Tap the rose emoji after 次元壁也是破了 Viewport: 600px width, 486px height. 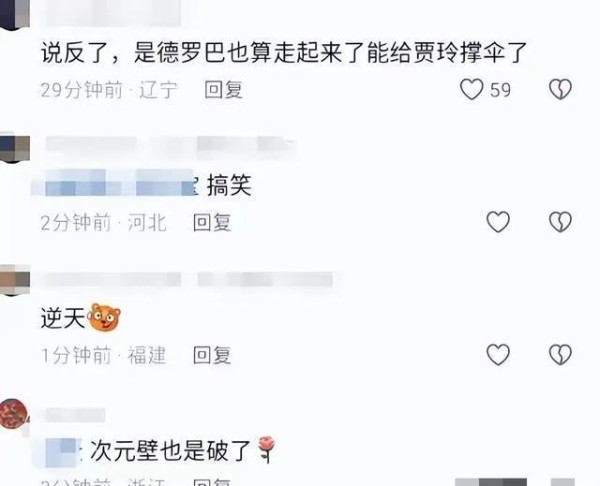tap(267, 449)
